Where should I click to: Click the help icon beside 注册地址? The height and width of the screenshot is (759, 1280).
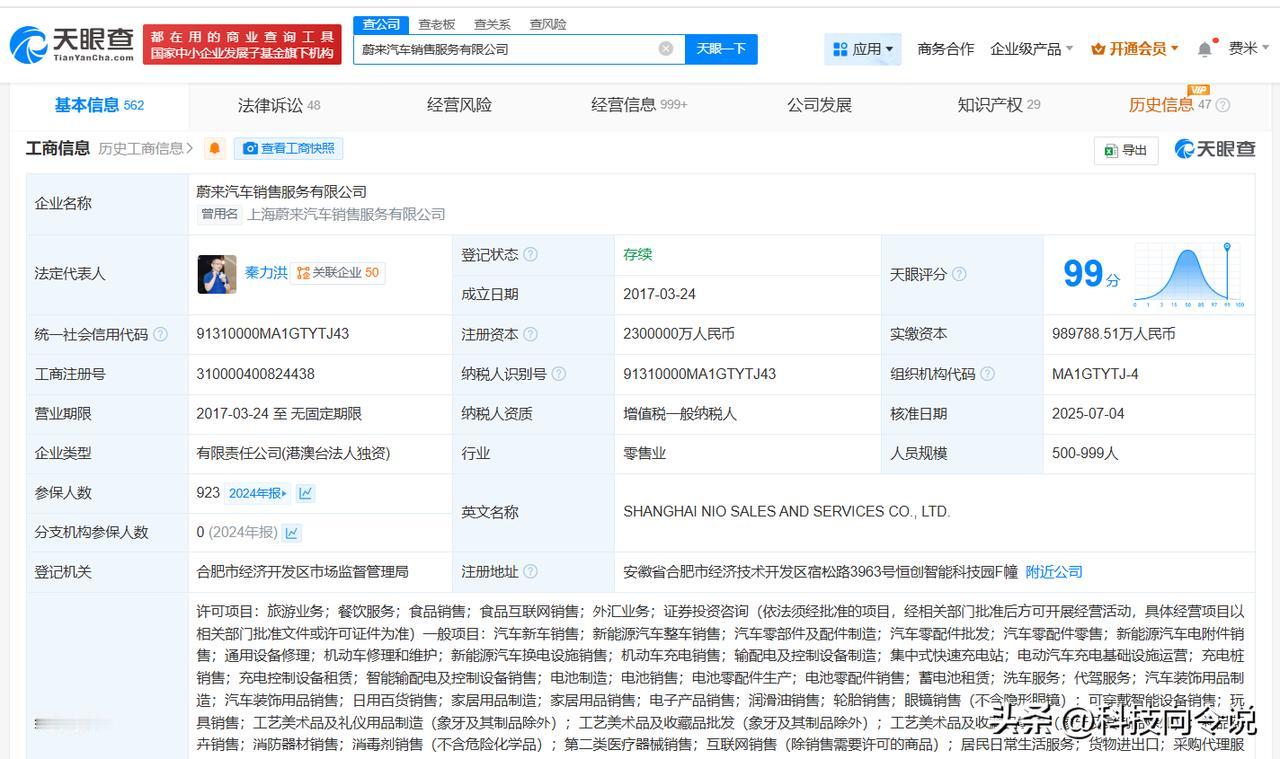pyautogui.click(x=530, y=572)
